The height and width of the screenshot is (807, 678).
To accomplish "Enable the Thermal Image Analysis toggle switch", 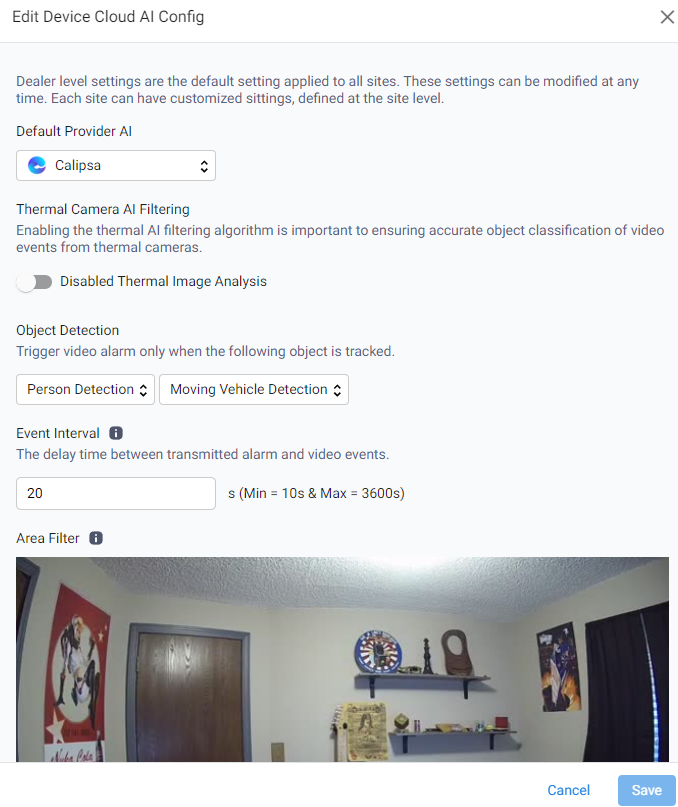I will click(x=34, y=282).
